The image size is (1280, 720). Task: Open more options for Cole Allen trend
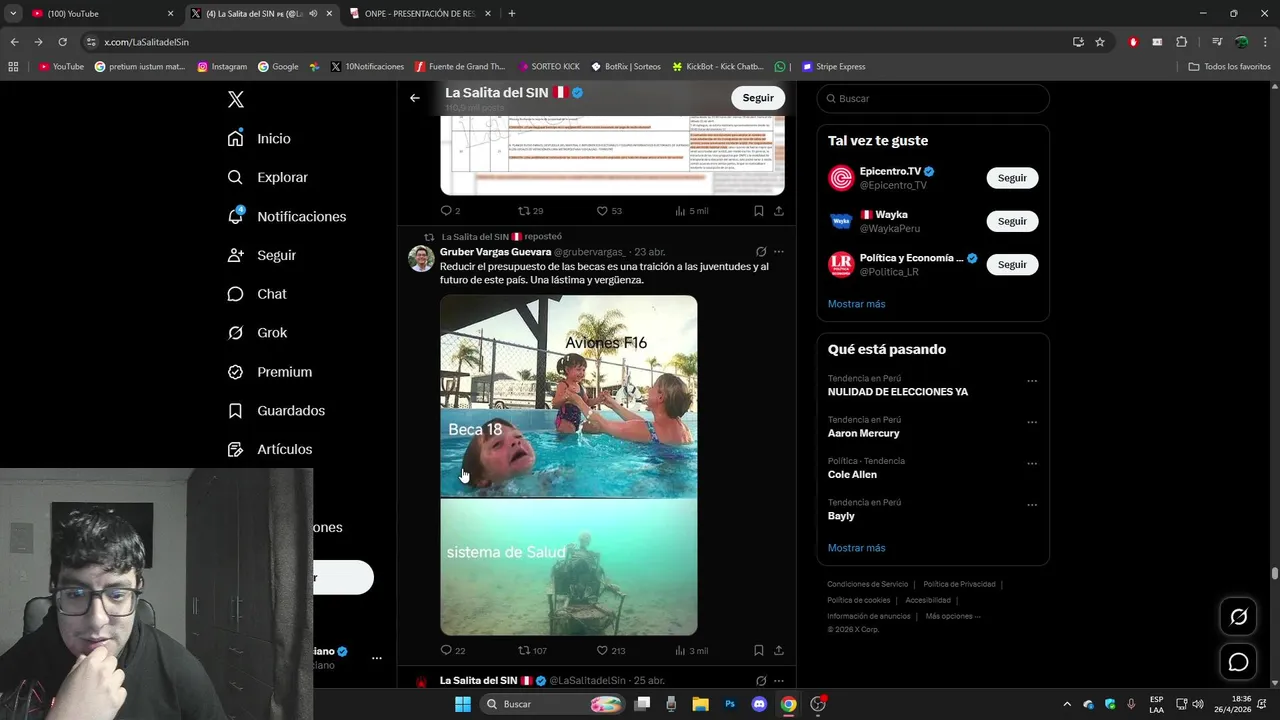[x=1032, y=464]
